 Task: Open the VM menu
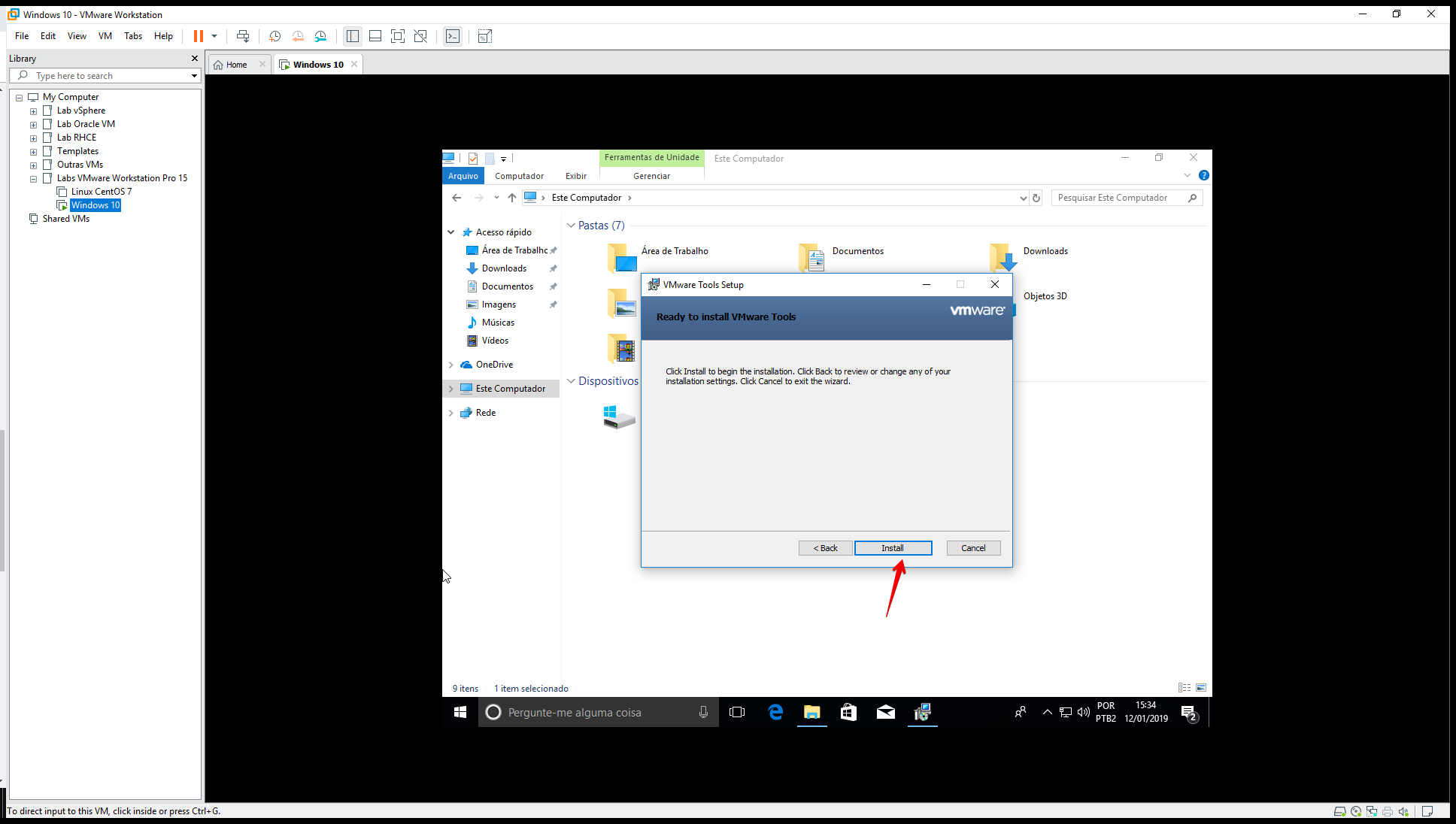coord(105,36)
